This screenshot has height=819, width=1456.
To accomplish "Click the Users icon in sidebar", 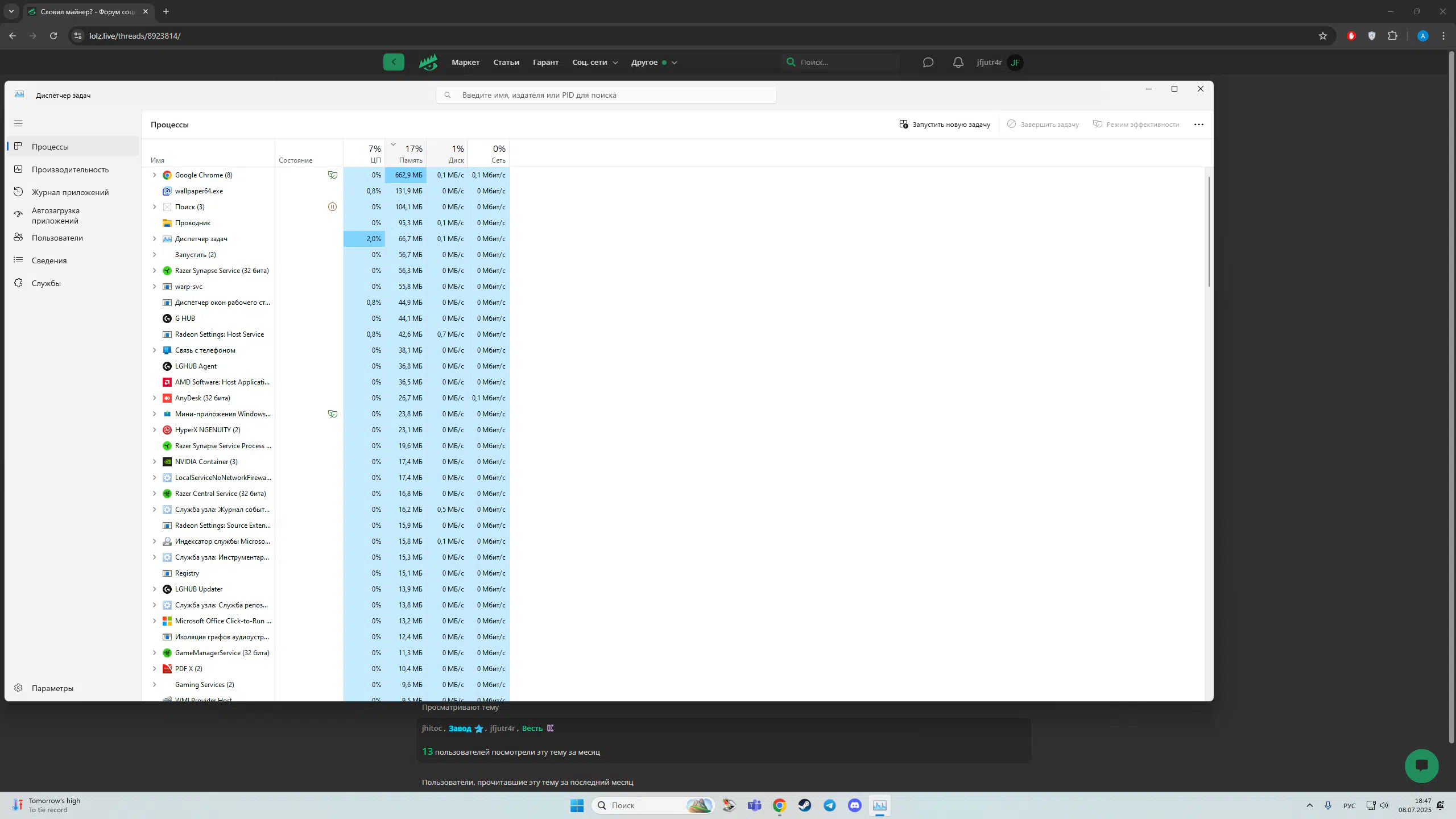I will click(x=18, y=237).
